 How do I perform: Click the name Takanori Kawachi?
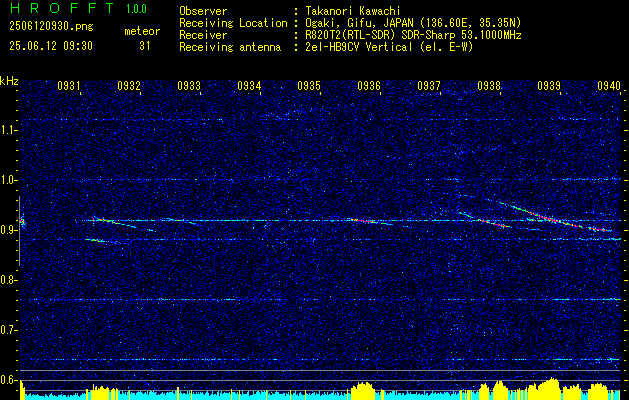(x=352, y=11)
